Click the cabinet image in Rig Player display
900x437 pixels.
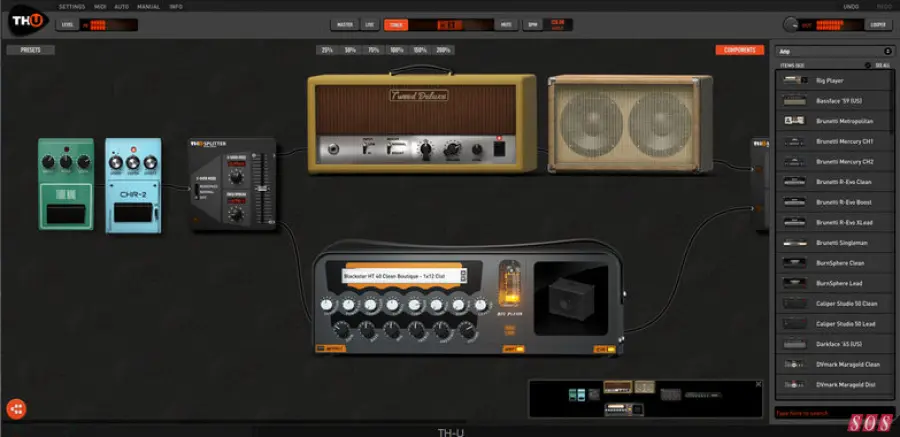(x=571, y=299)
